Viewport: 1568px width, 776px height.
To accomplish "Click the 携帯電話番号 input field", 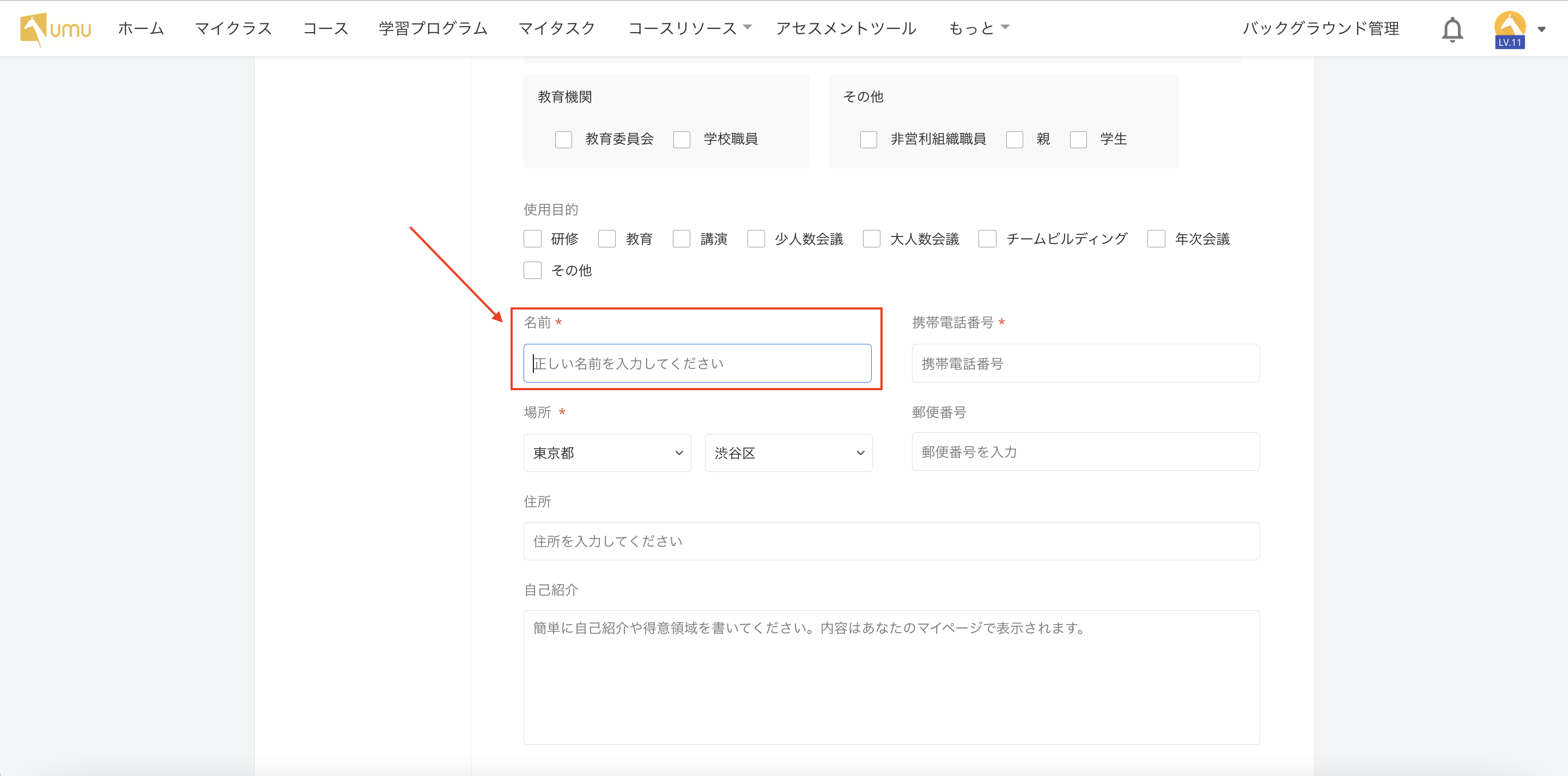I will [1085, 363].
